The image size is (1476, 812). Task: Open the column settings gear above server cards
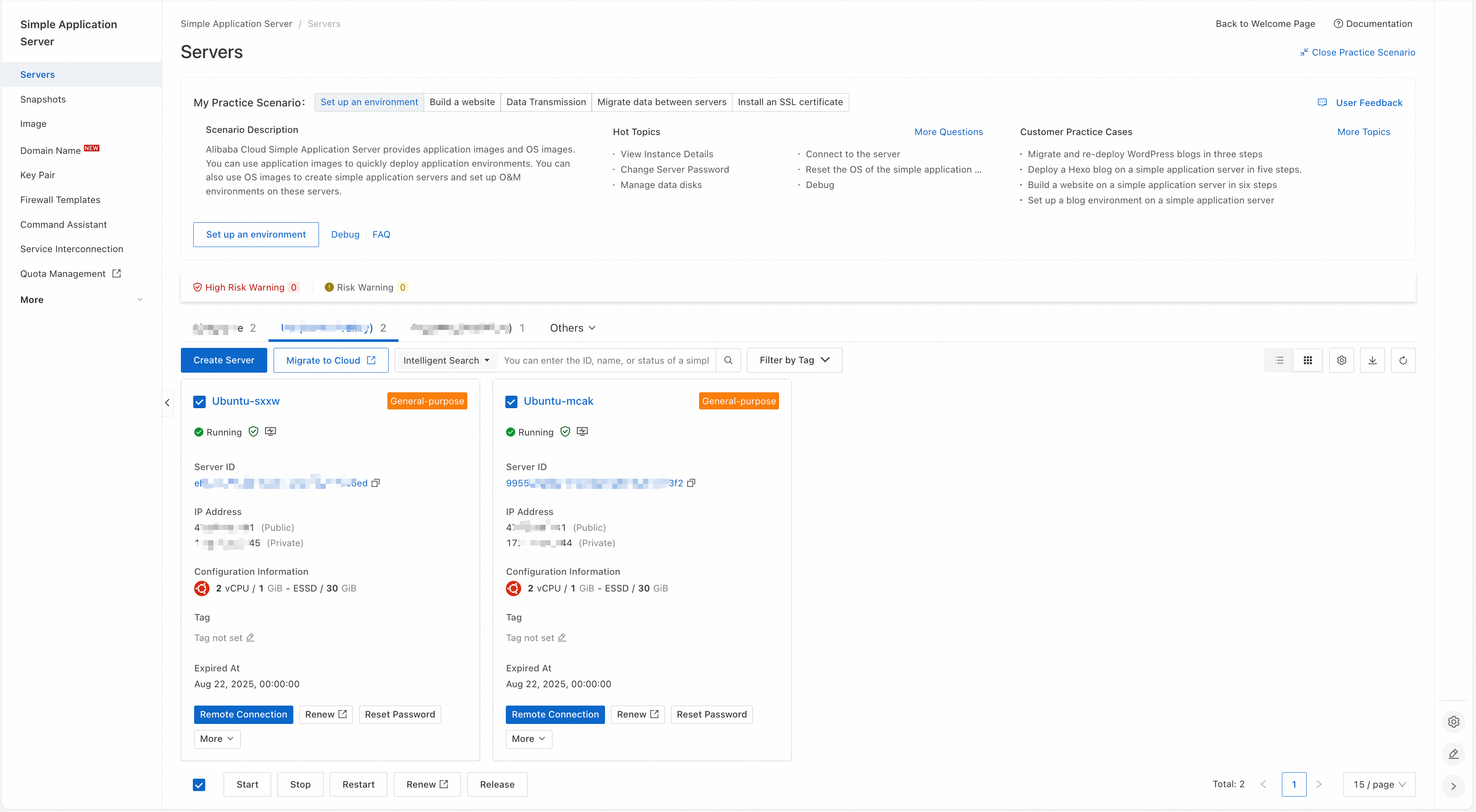click(x=1341, y=359)
